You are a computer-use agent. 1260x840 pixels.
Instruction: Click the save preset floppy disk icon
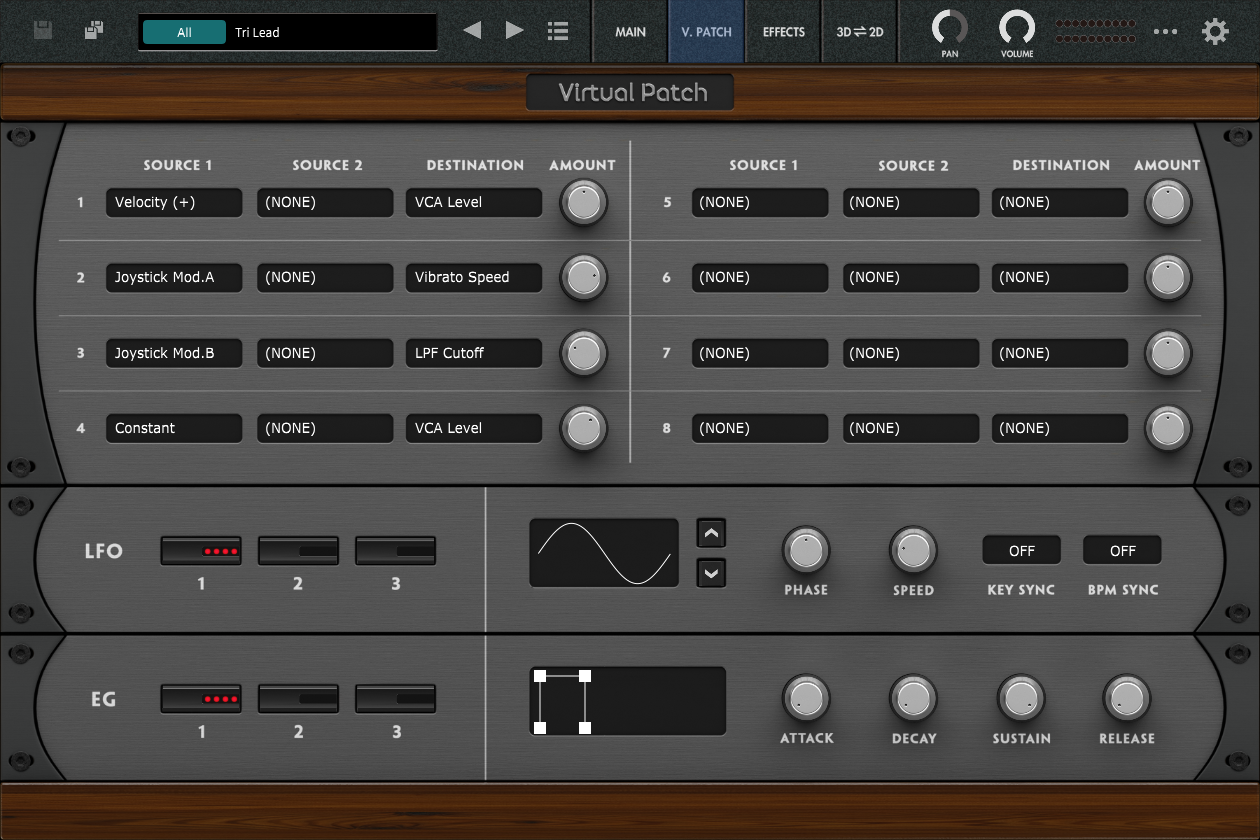pyautogui.click(x=42, y=30)
